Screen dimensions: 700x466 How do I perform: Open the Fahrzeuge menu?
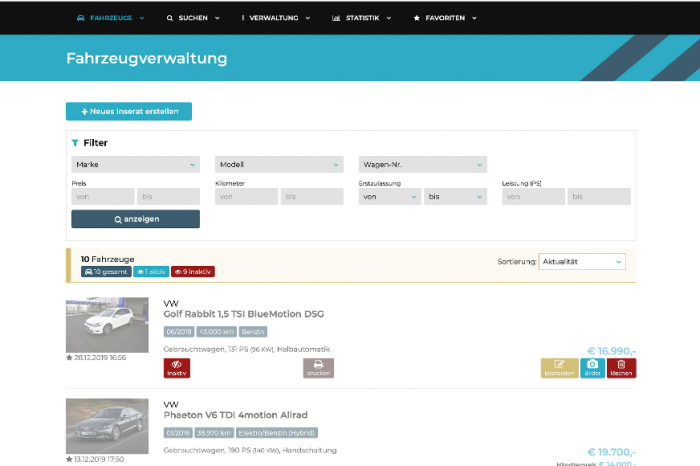coord(111,18)
